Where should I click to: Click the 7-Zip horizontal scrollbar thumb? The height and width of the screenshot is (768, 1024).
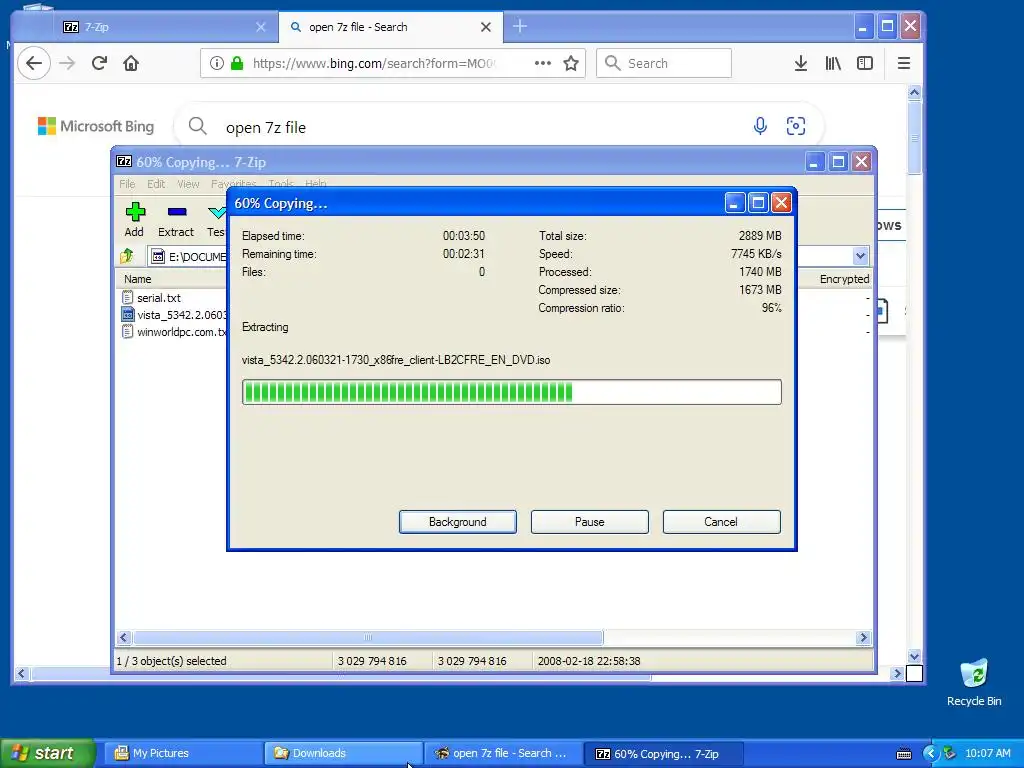pyautogui.click(x=368, y=637)
